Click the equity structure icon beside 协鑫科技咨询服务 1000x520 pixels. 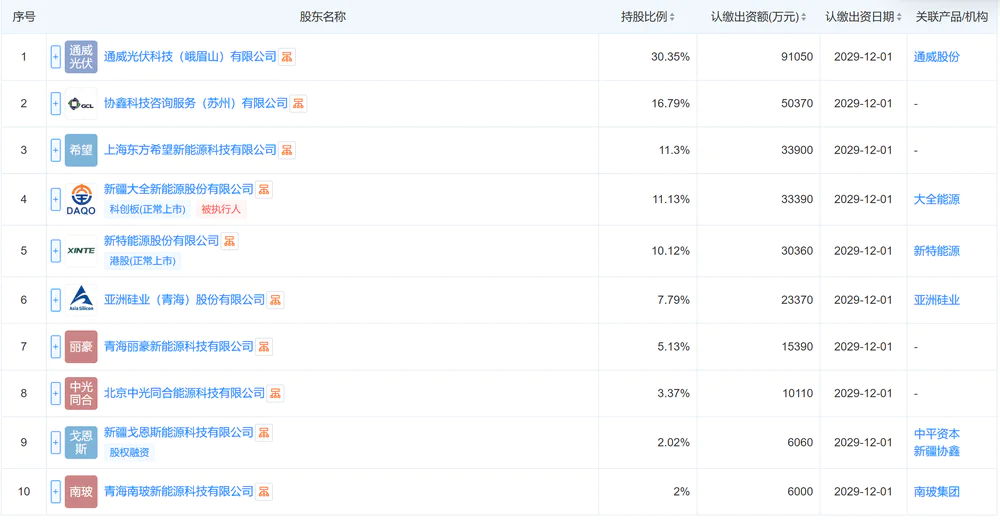[x=298, y=103]
